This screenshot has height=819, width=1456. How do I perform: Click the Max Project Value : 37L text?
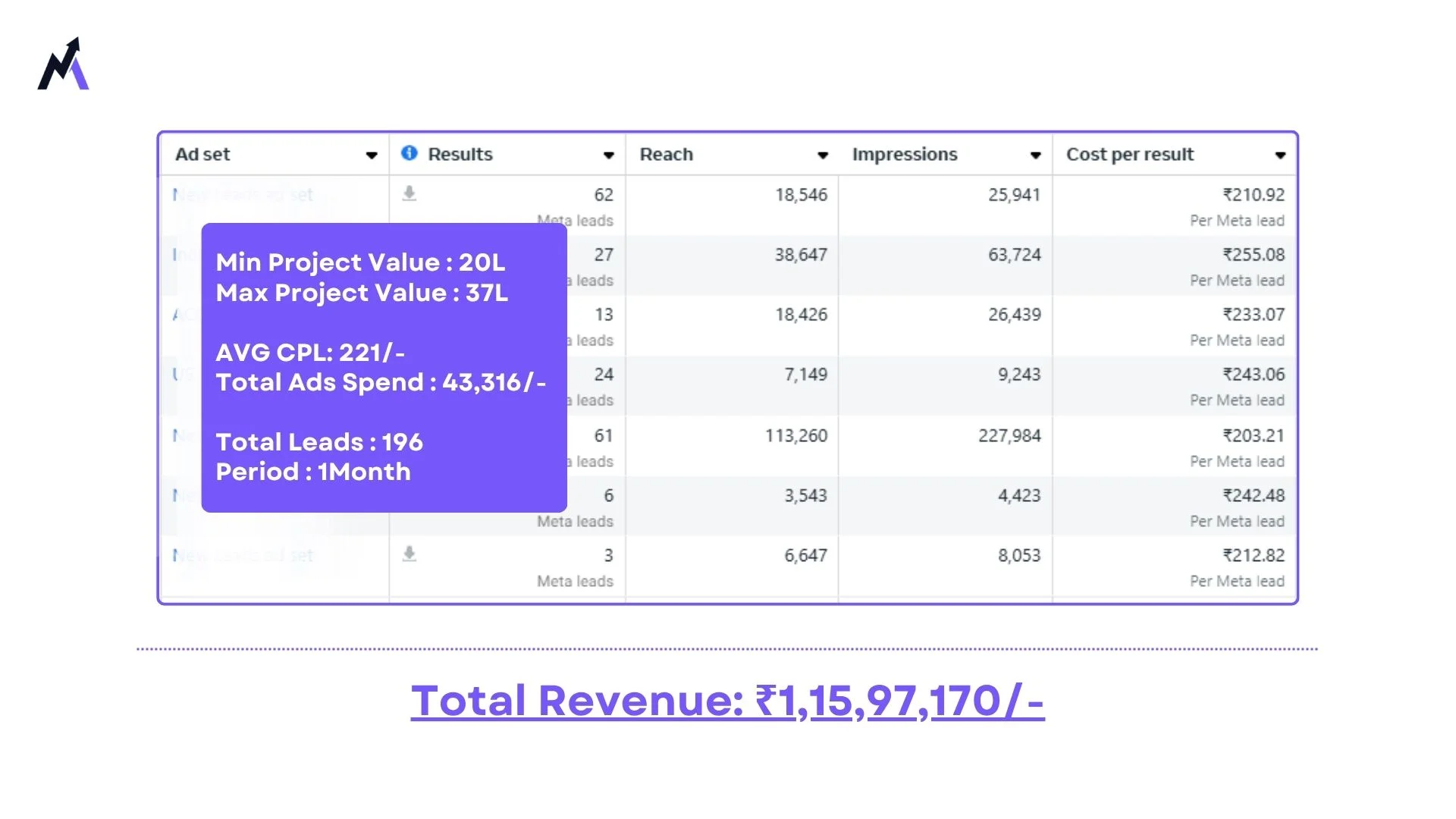[x=362, y=293]
